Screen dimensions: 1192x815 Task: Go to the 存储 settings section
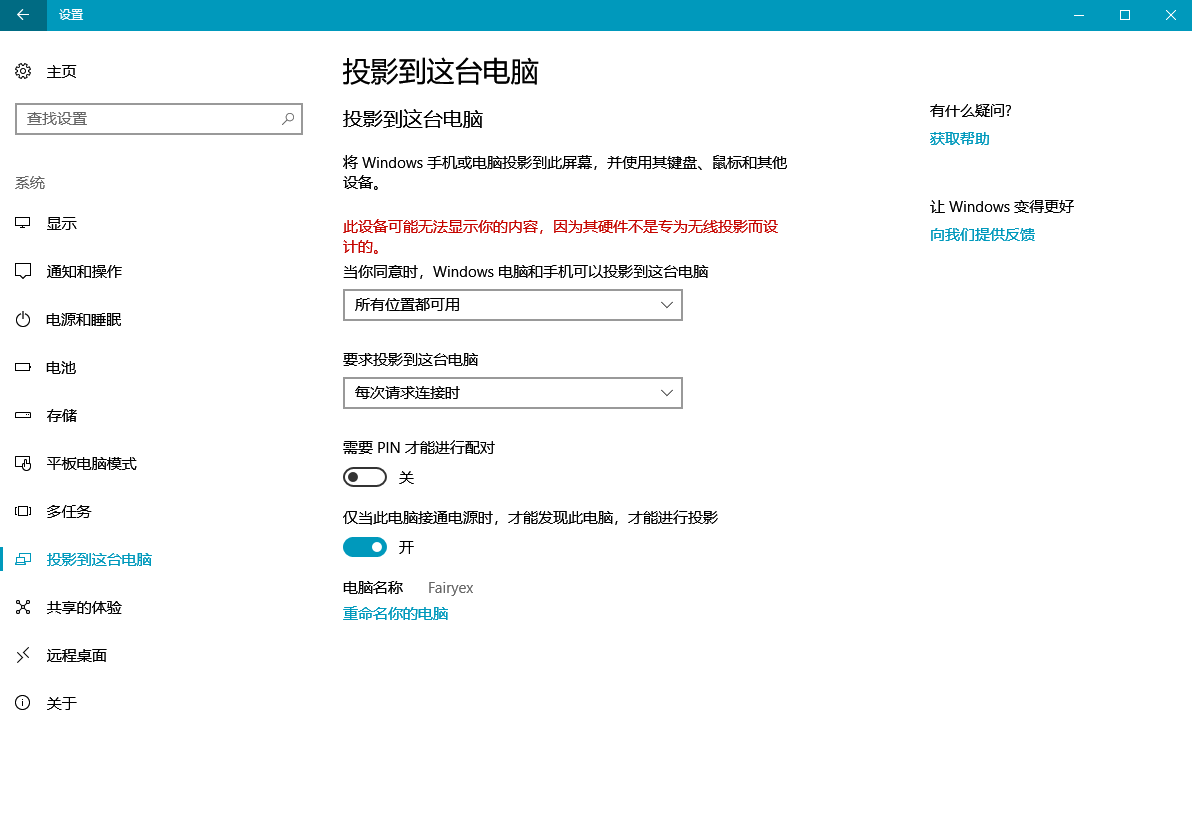[x=61, y=415]
